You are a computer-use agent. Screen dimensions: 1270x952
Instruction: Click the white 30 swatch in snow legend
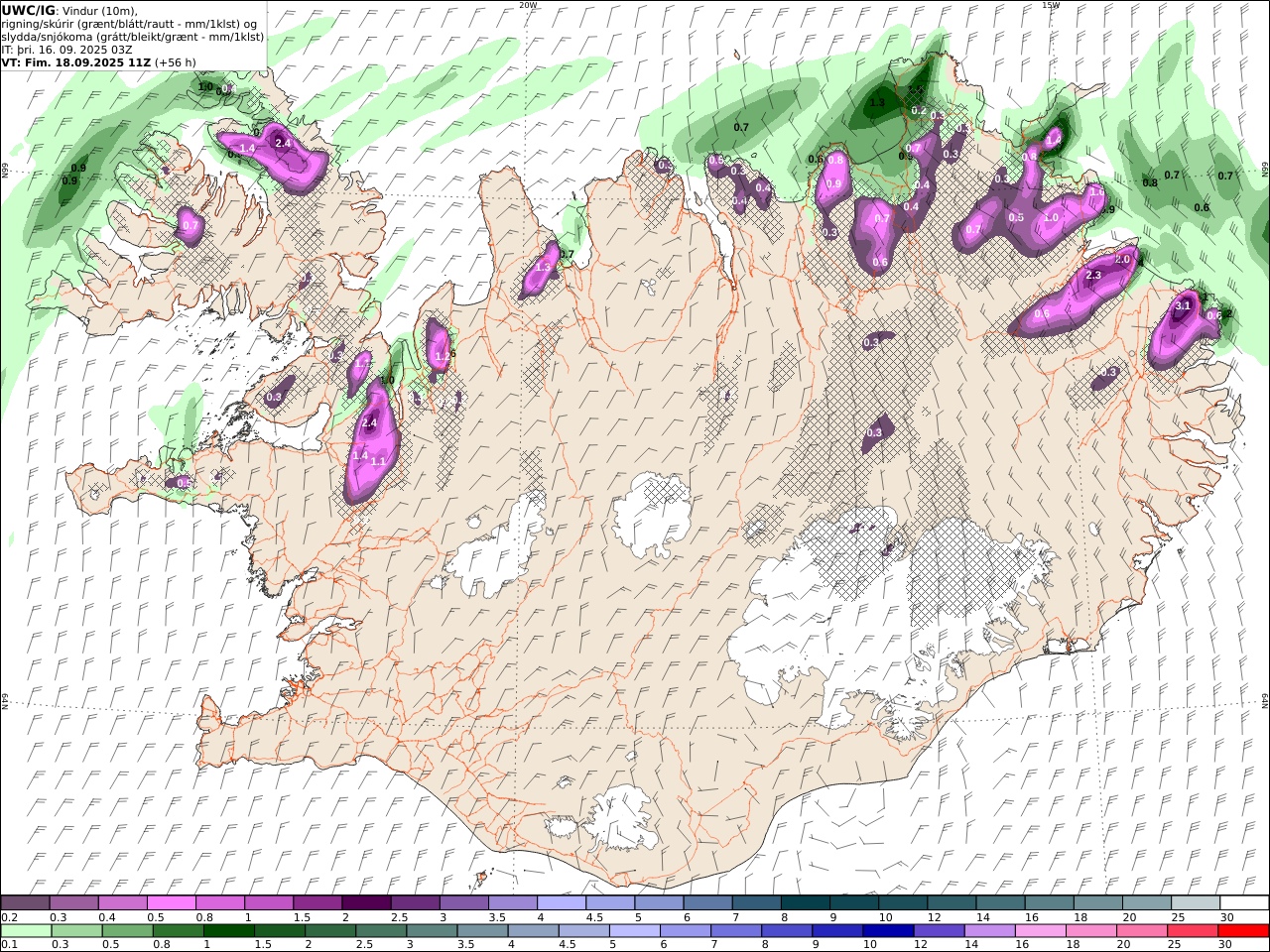(1244, 903)
